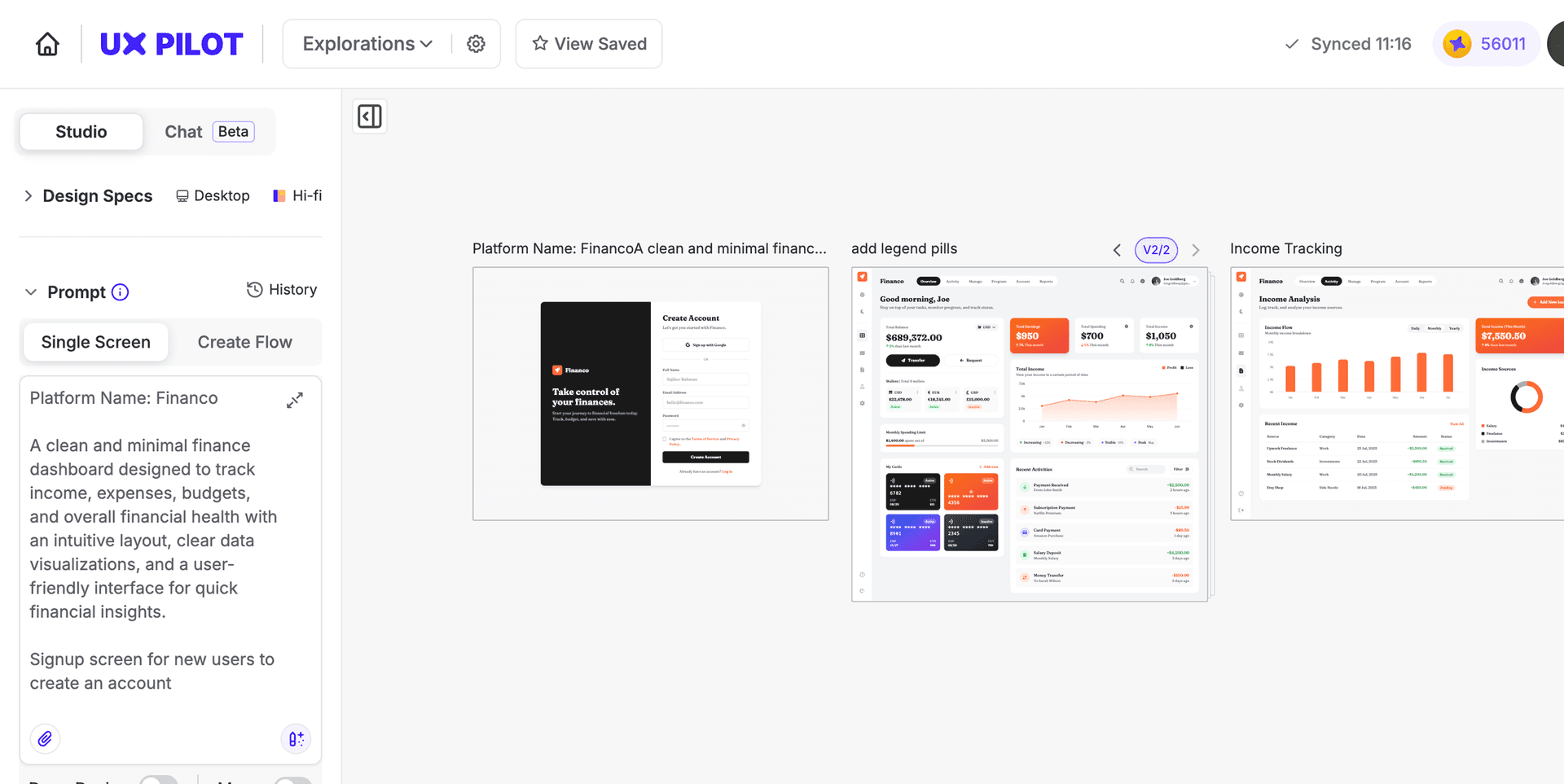Flip the toggle switch at bottom right of sidebar
Screen dimensions: 1564x784
tap(293, 781)
